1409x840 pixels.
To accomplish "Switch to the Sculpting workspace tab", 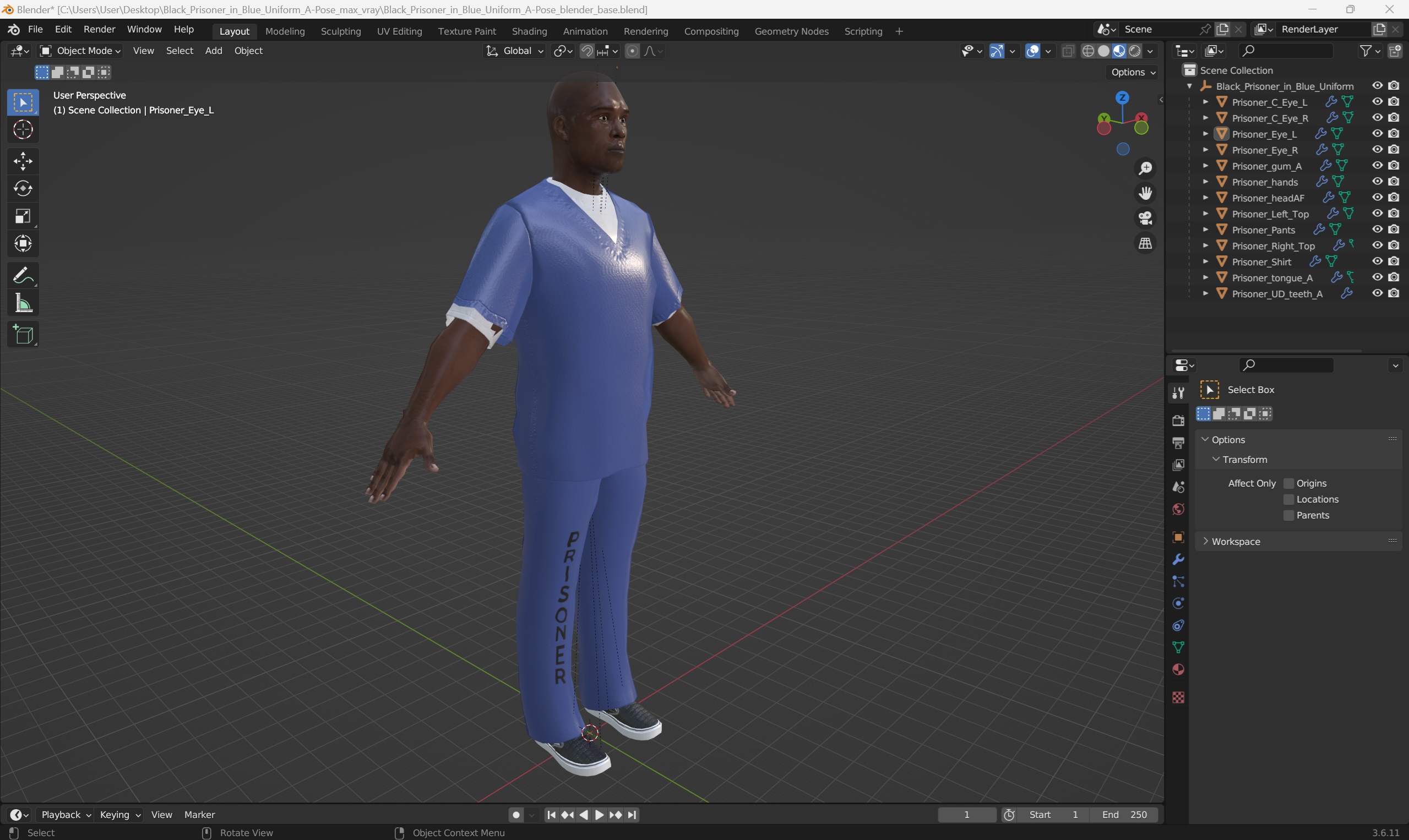I will 341,31.
